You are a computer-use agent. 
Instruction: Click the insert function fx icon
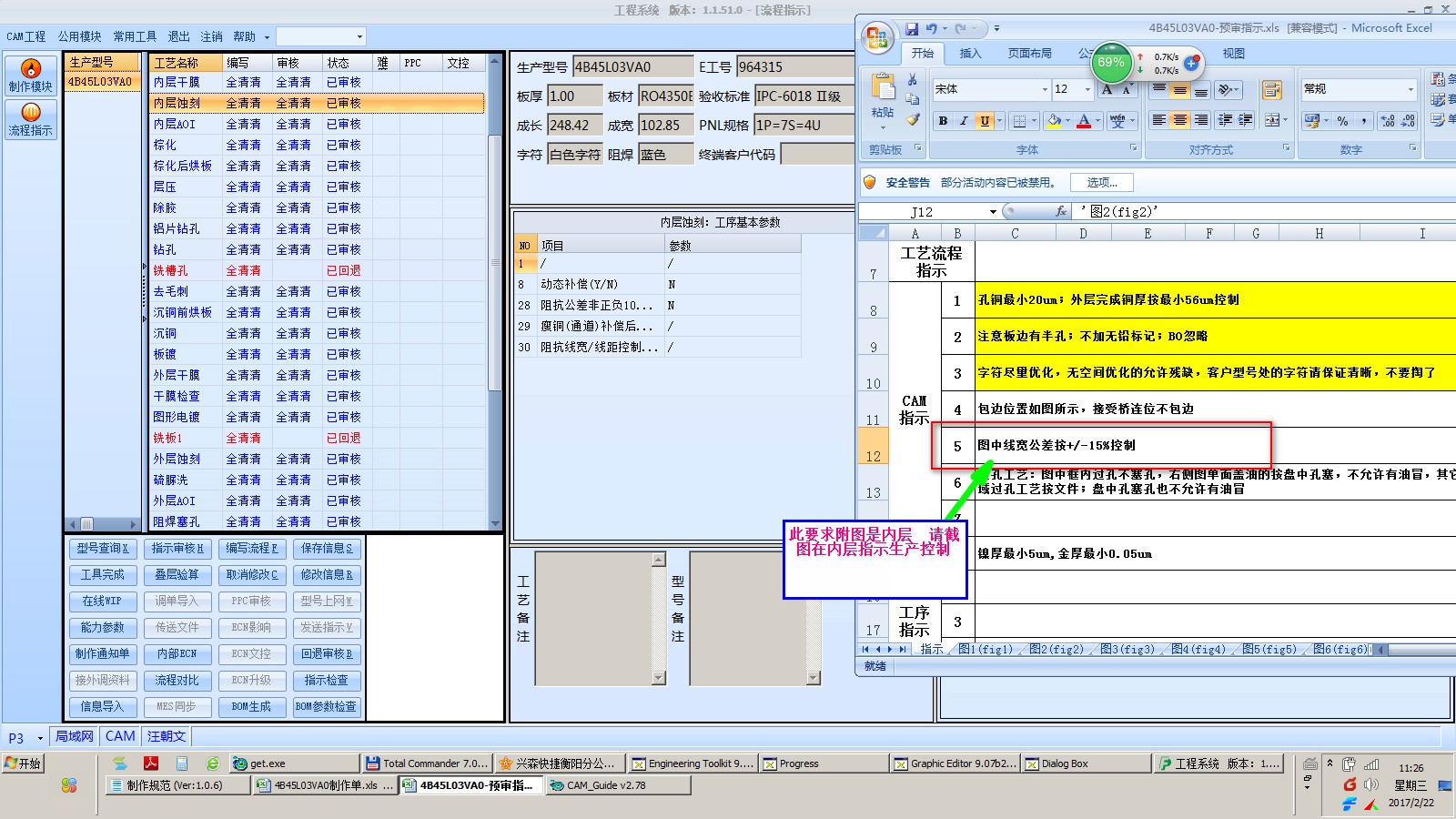pos(1061,211)
